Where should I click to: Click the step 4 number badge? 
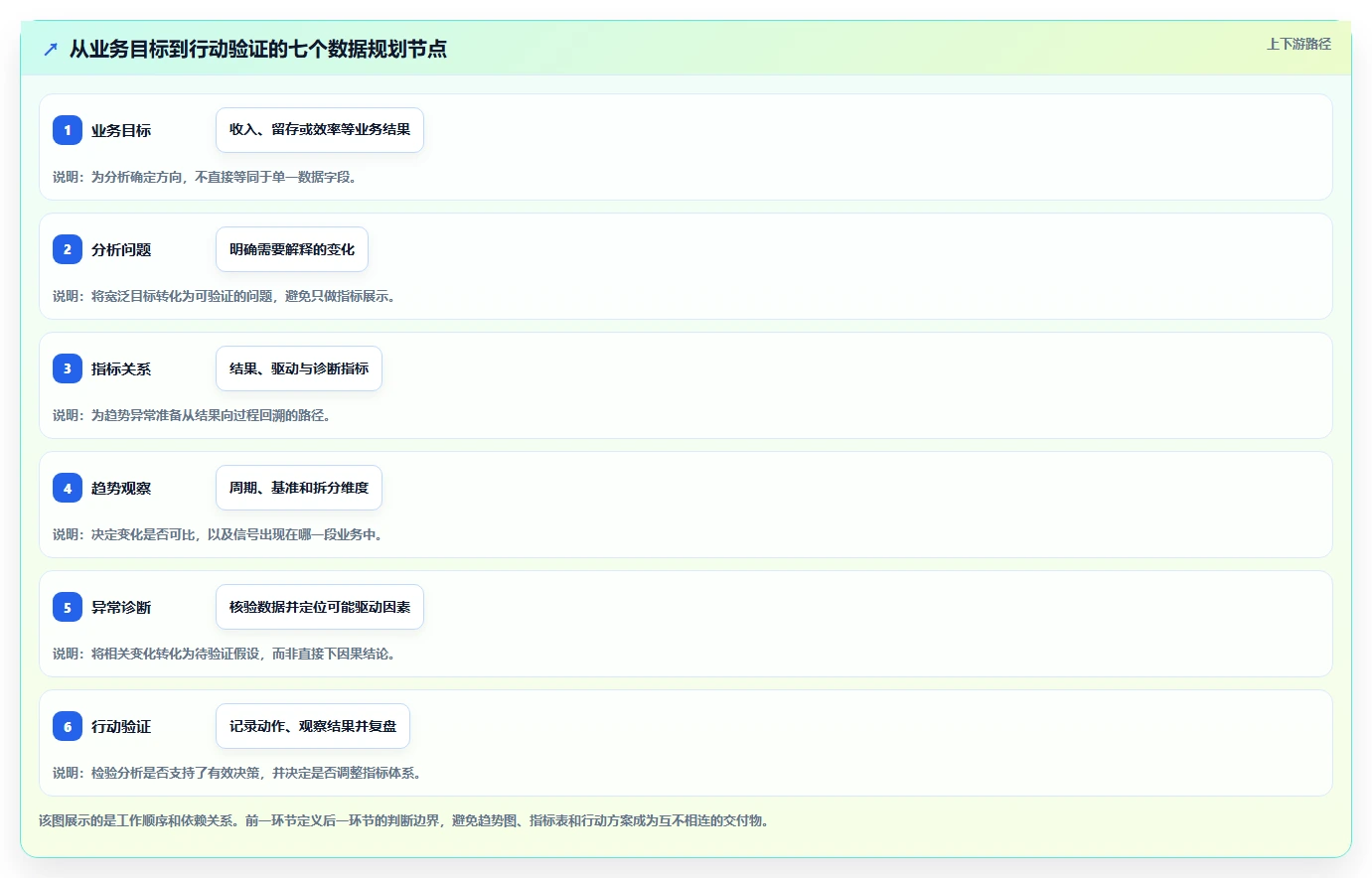(x=68, y=488)
